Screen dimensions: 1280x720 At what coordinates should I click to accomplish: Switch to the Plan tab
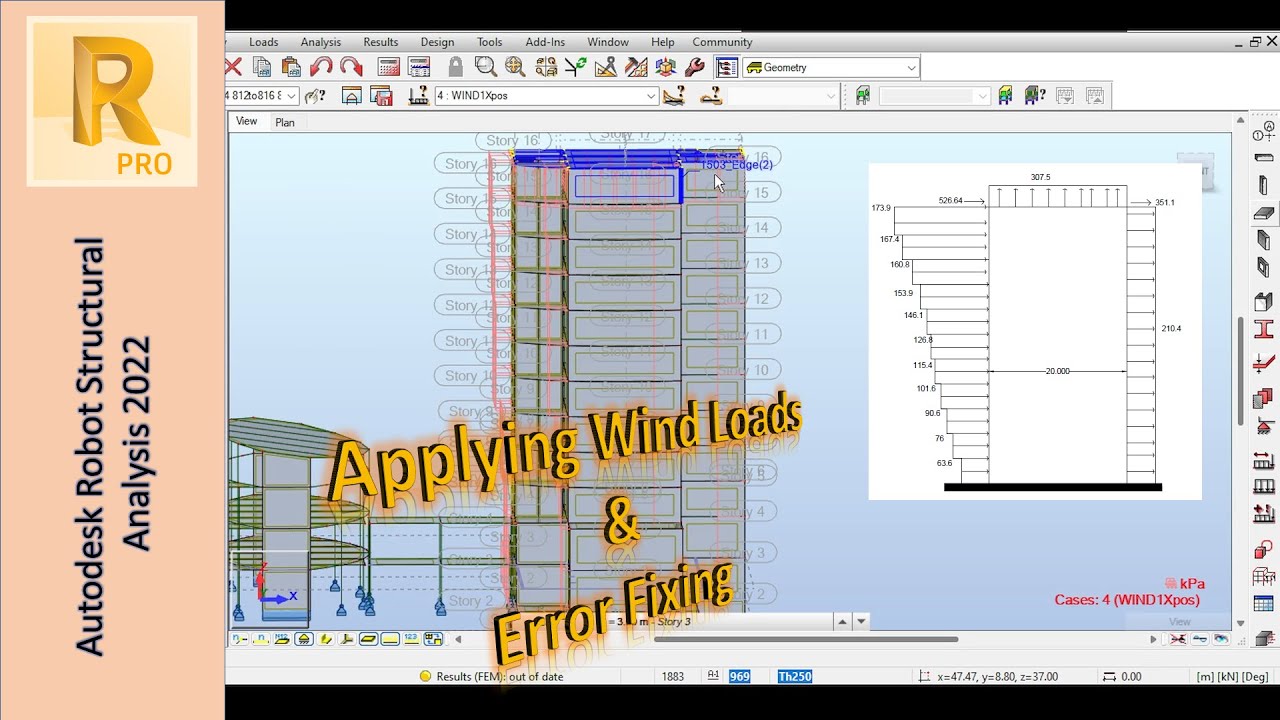tap(285, 122)
